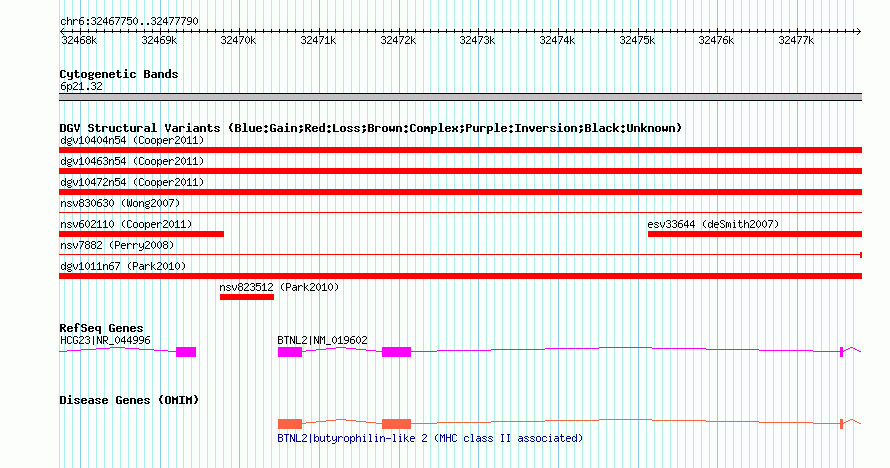Open the dgv1011n67 (Park2010) label
The width and height of the screenshot is (890, 468).
pyautogui.click(x=123, y=266)
